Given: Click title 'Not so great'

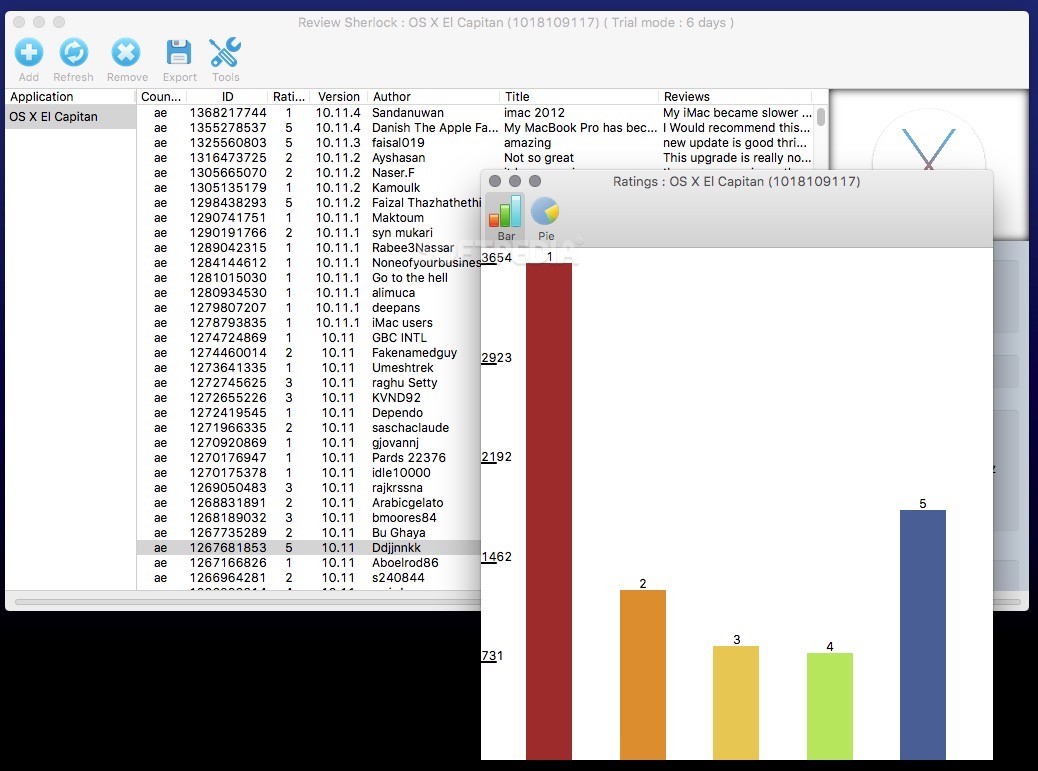Looking at the screenshot, I should (x=539, y=158).
